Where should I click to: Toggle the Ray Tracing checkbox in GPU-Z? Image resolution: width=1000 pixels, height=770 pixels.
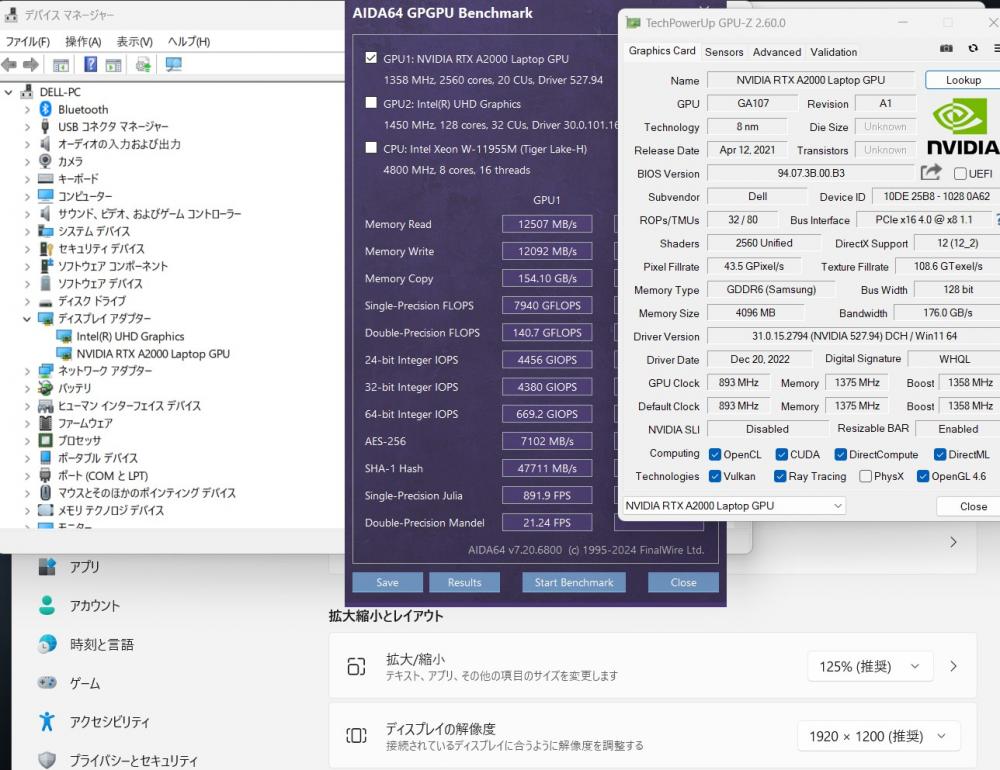779,476
